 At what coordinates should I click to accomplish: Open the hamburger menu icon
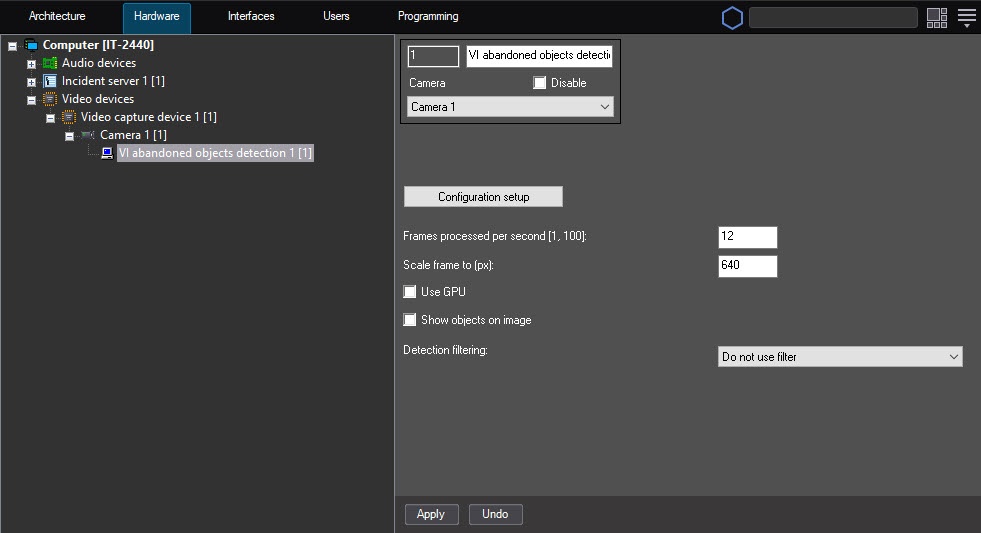click(x=966, y=17)
